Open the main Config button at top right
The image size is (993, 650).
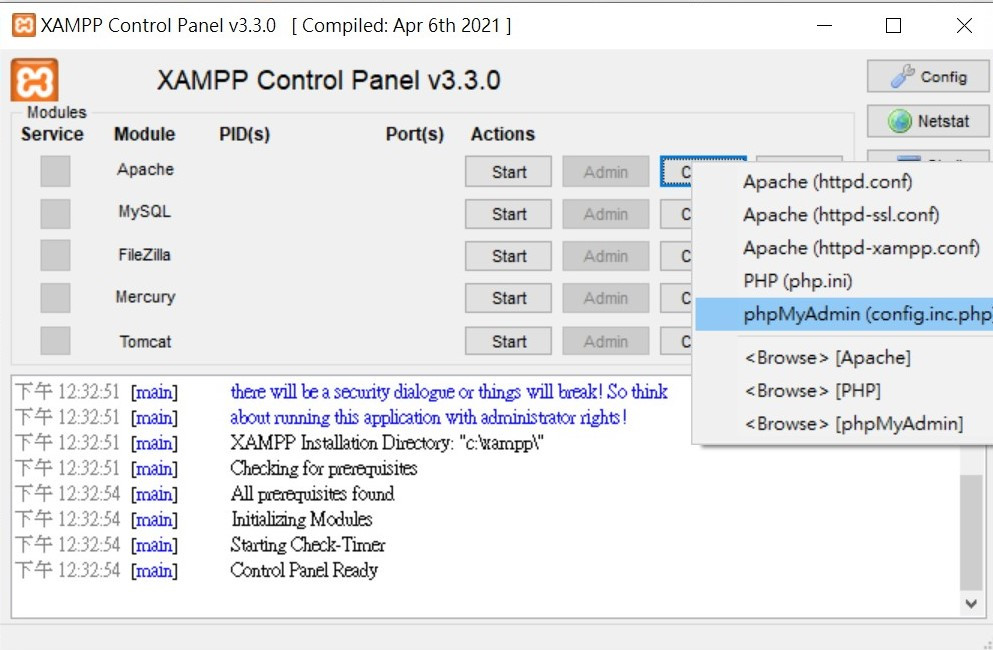[928, 77]
